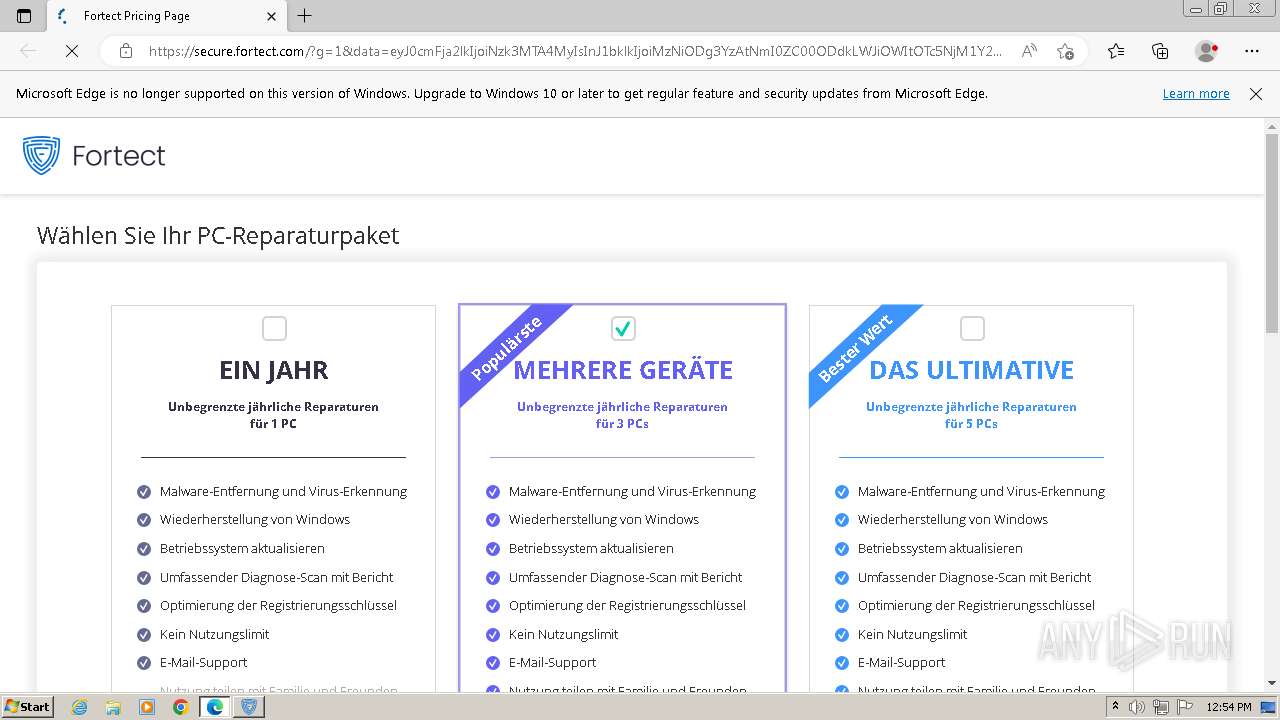Click Betriebssystem aktualisieren checkmark in DAS ULTIMATIVE
The image size is (1280, 720).
pos(841,549)
